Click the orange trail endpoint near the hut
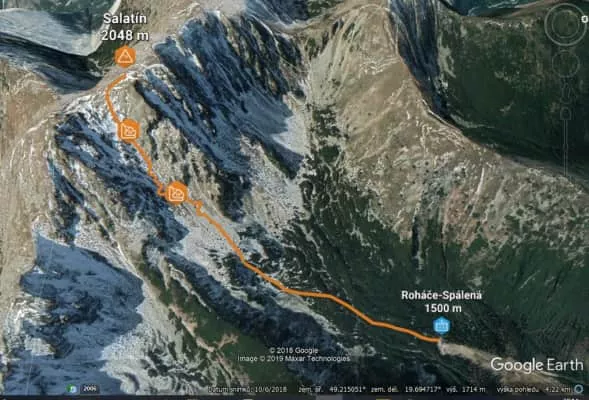589x400 pixels. (x=437, y=340)
